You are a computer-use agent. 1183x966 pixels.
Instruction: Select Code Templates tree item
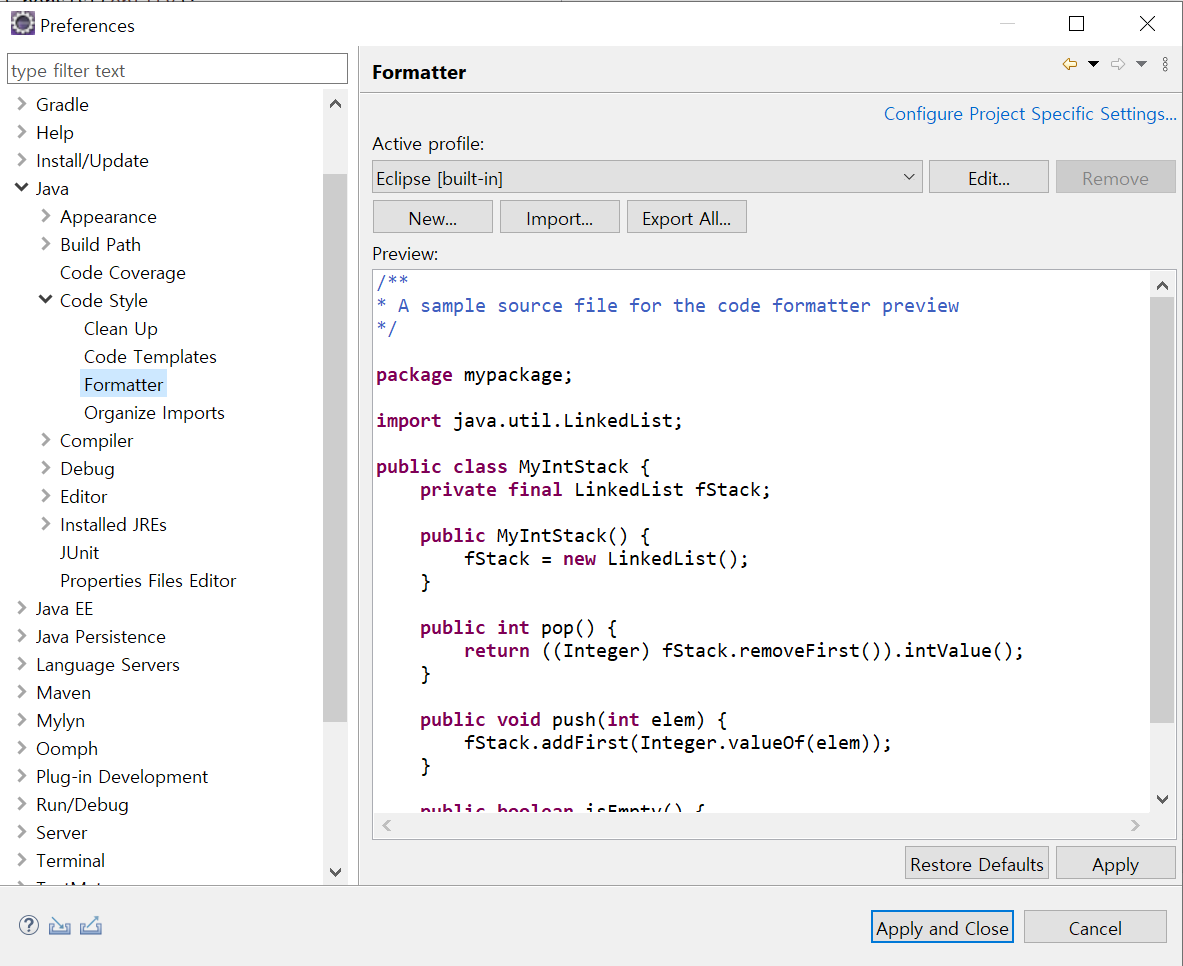pyautogui.click(x=150, y=356)
